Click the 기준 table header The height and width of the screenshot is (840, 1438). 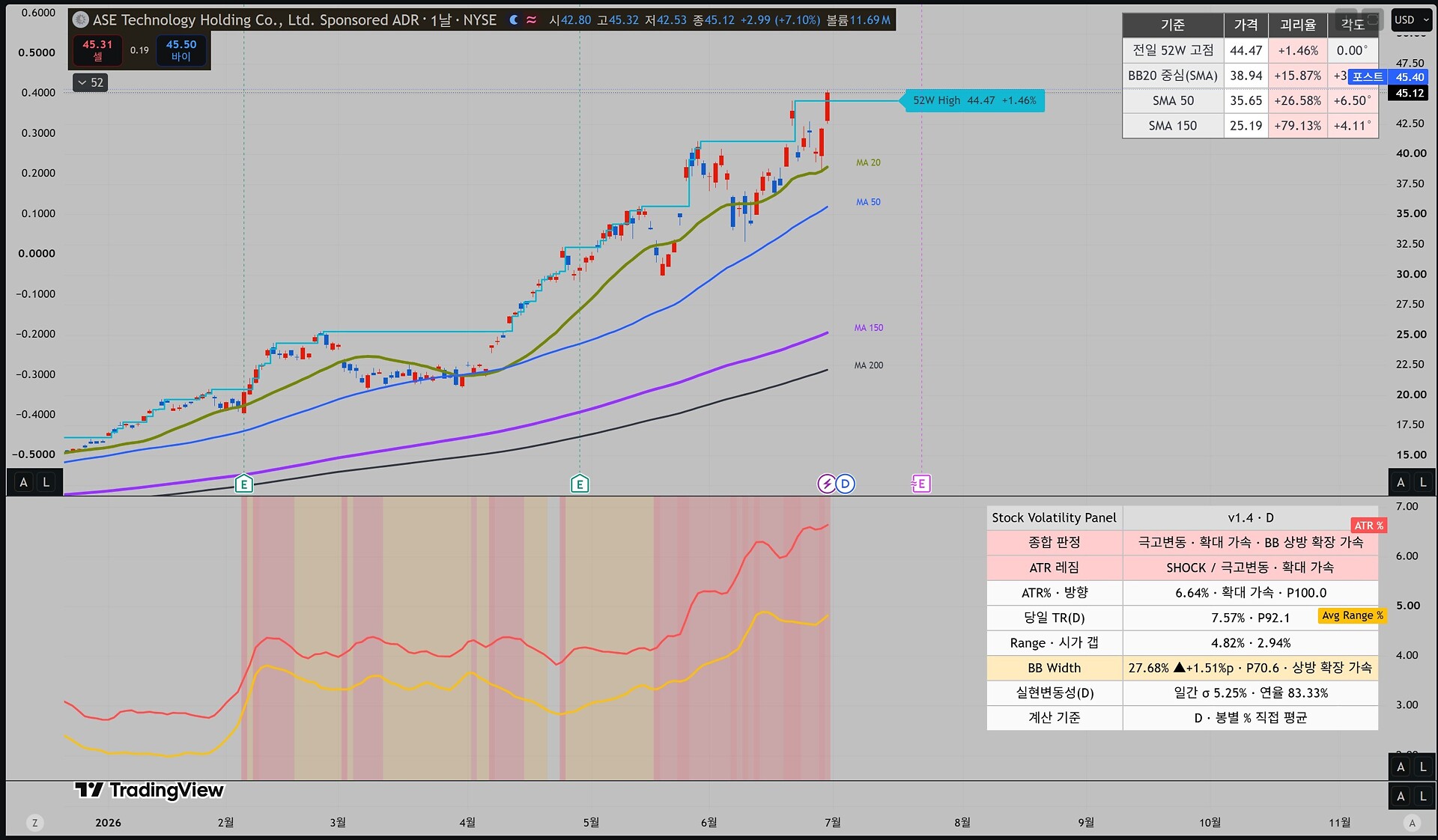coord(1173,25)
